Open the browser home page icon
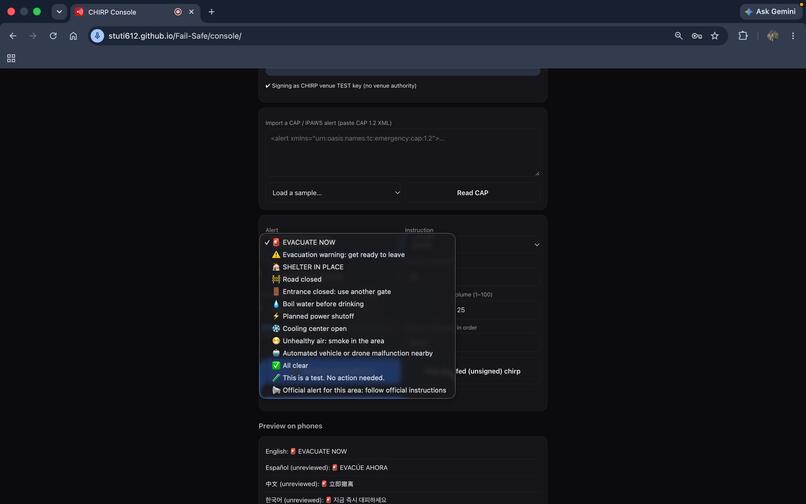 (74, 36)
